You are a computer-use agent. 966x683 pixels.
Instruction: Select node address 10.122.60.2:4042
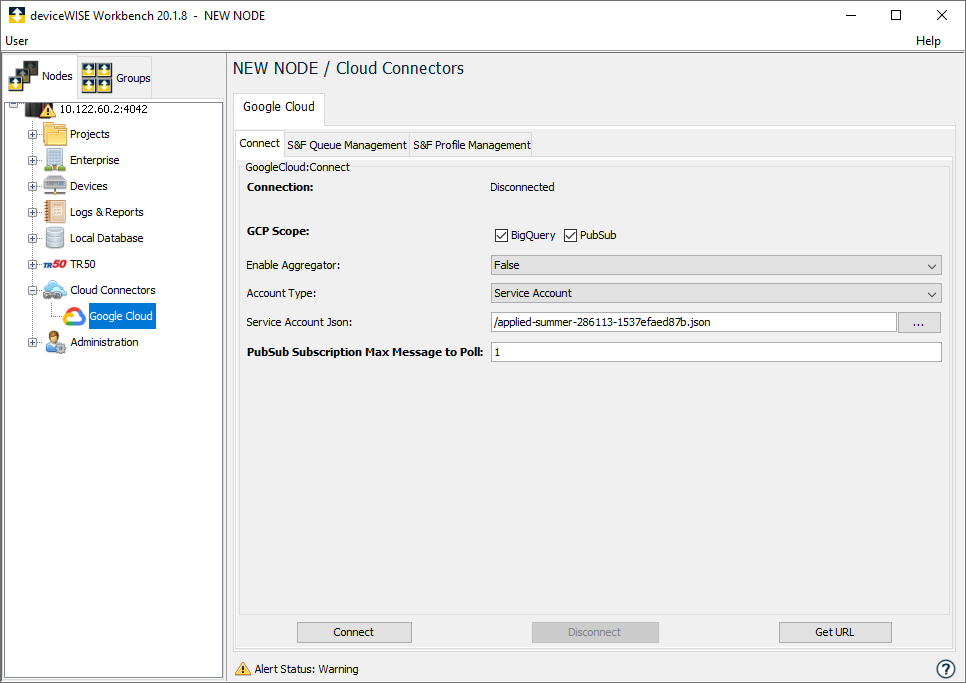[104, 109]
